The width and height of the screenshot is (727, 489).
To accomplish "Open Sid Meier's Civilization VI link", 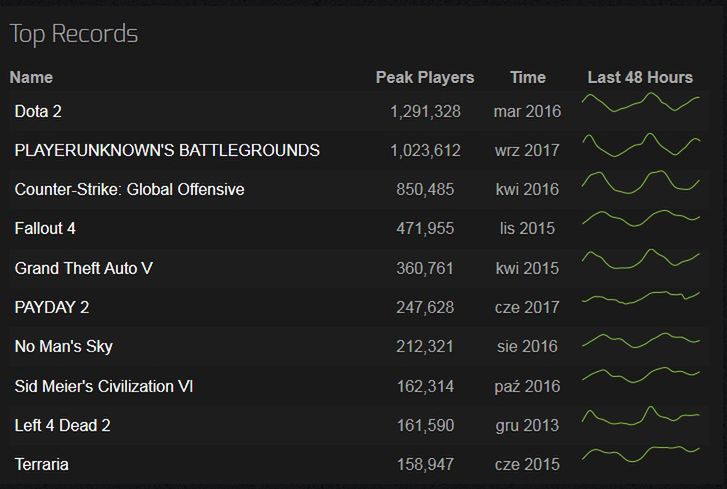I will coord(104,386).
